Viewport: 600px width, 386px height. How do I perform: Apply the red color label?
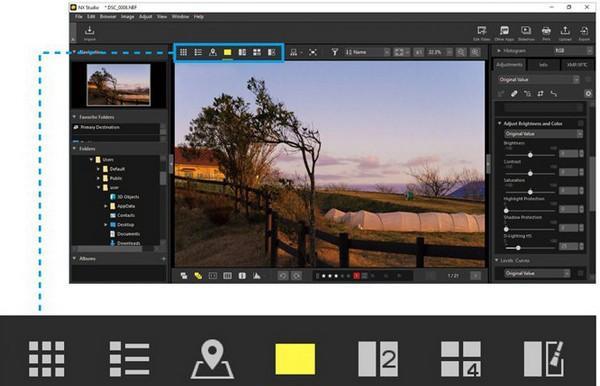(356, 276)
